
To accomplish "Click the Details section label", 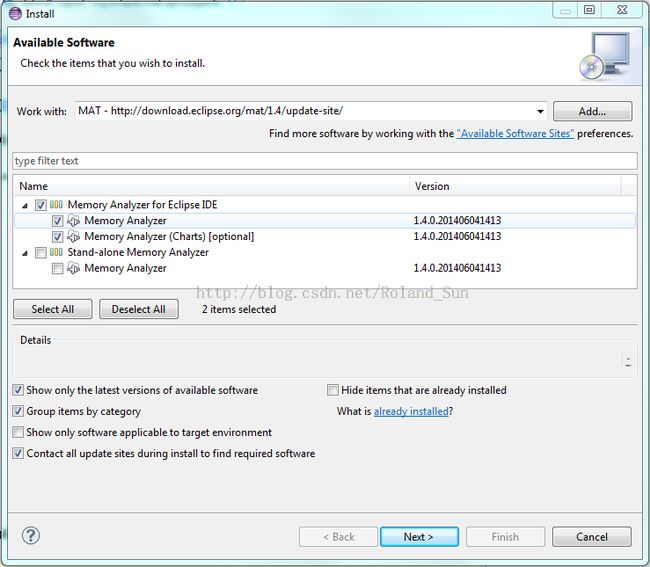I will pyautogui.click(x=36, y=340).
